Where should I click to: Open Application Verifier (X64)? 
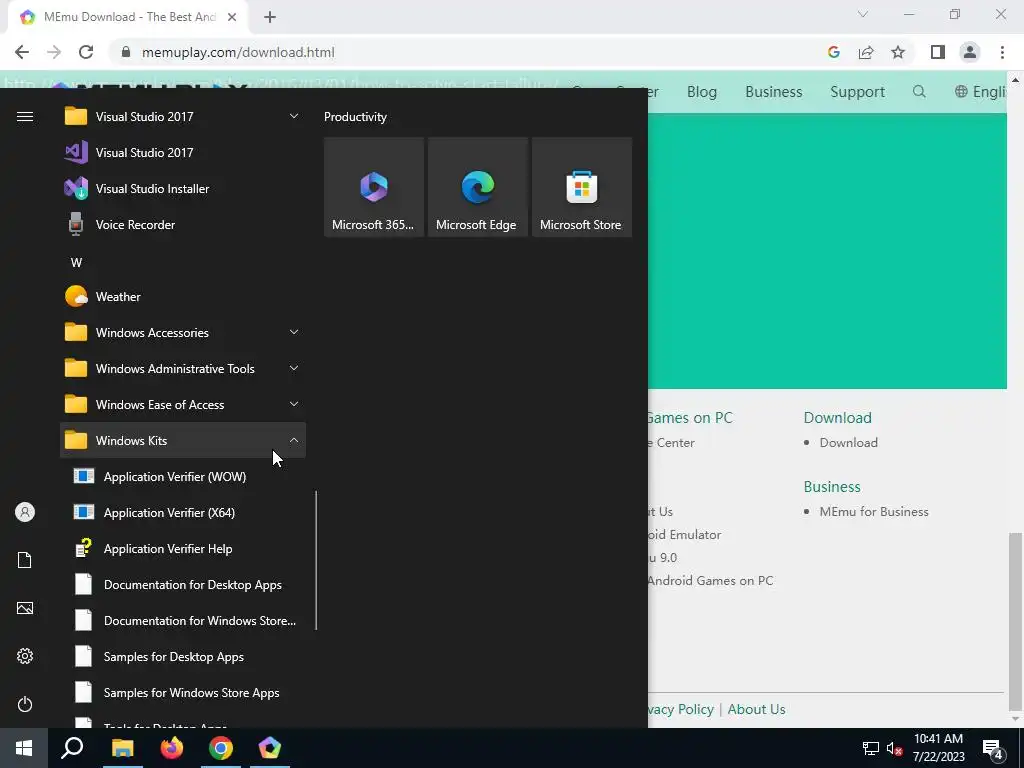pos(183,513)
